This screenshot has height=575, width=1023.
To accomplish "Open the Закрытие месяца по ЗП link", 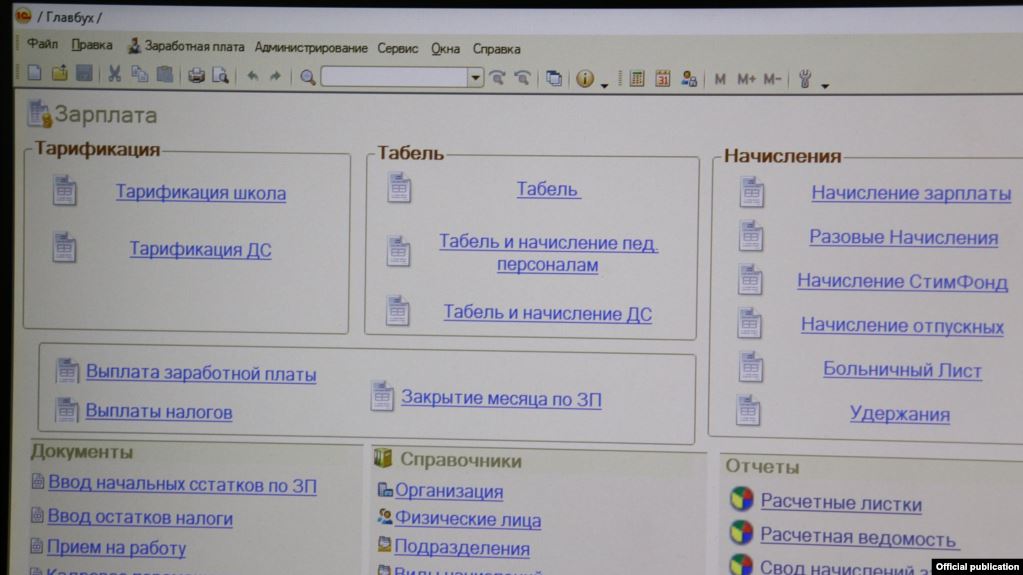I will (501, 398).
